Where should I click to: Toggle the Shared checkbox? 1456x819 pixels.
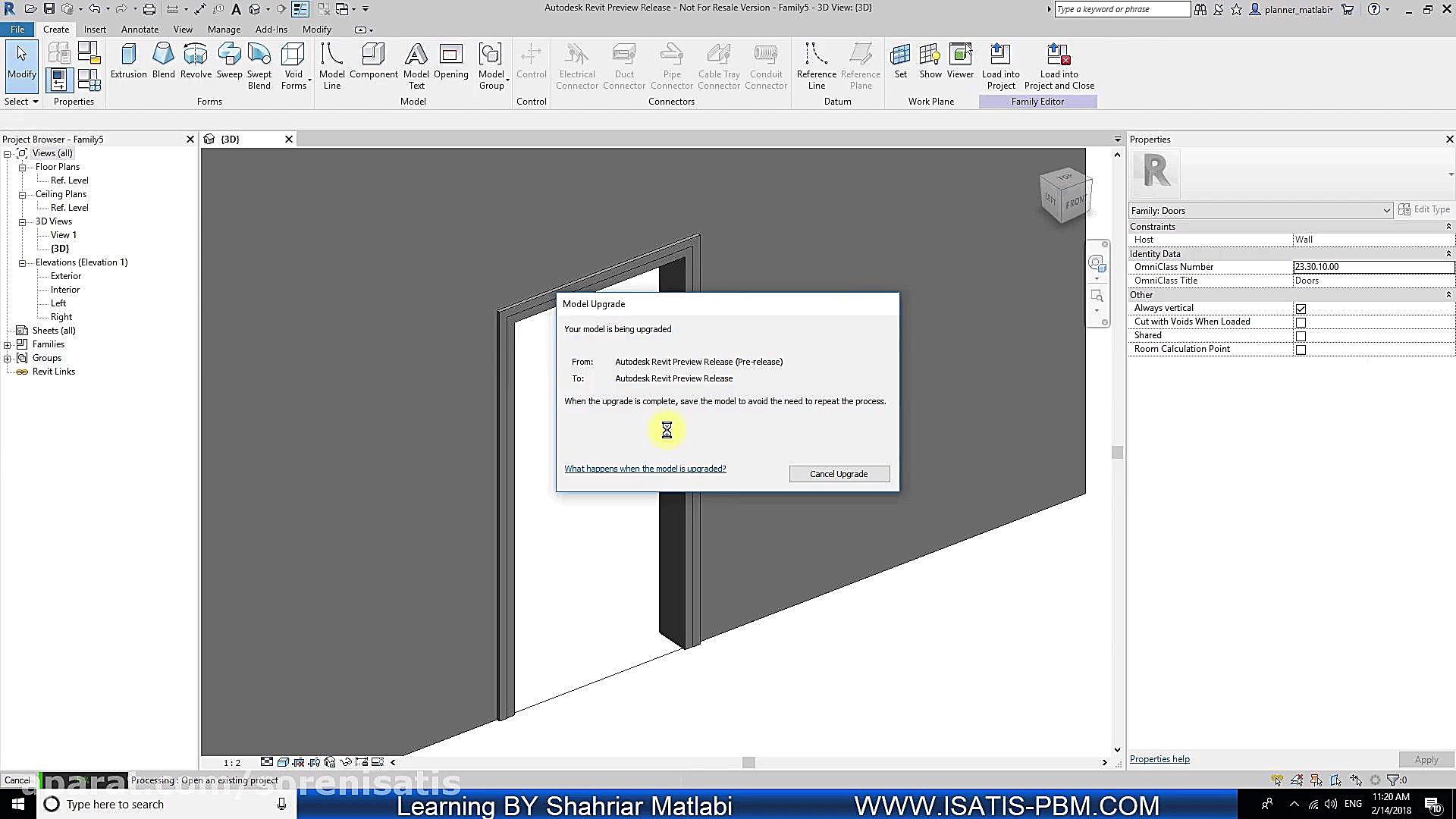click(x=1301, y=336)
